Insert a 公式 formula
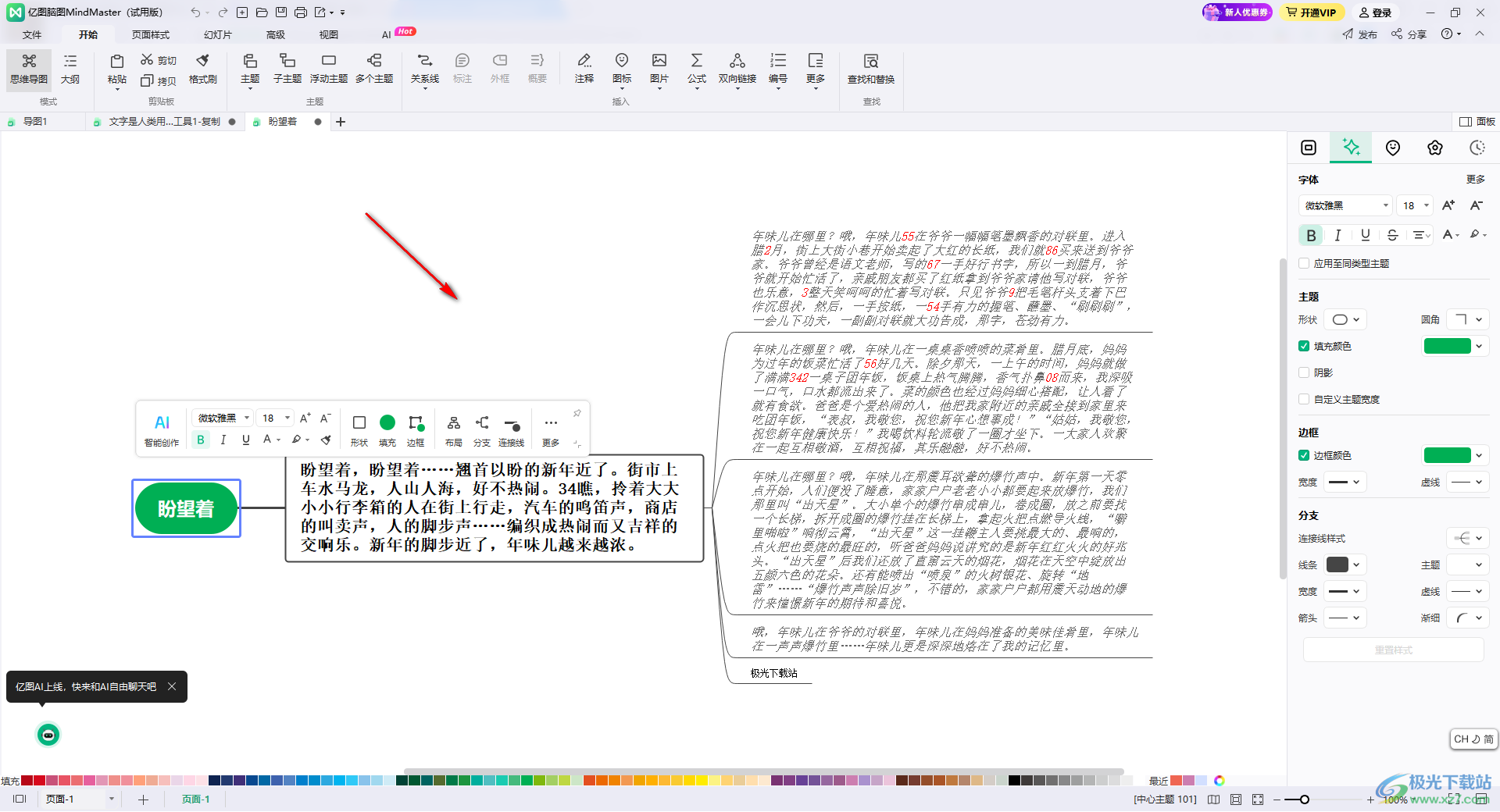Image resolution: width=1500 pixels, height=812 pixels. pos(697,69)
